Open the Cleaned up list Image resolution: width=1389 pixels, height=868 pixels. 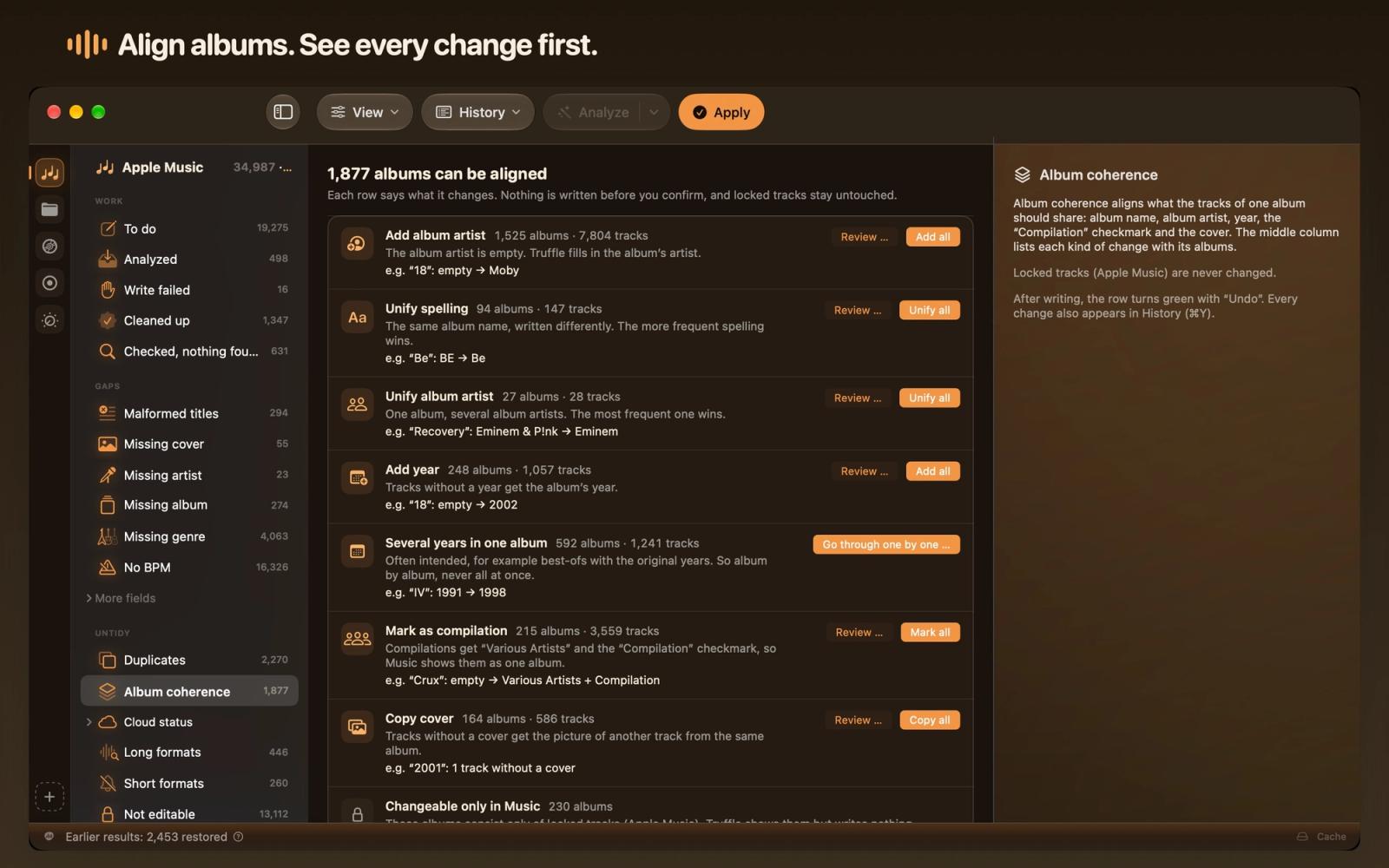tap(189, 320)
